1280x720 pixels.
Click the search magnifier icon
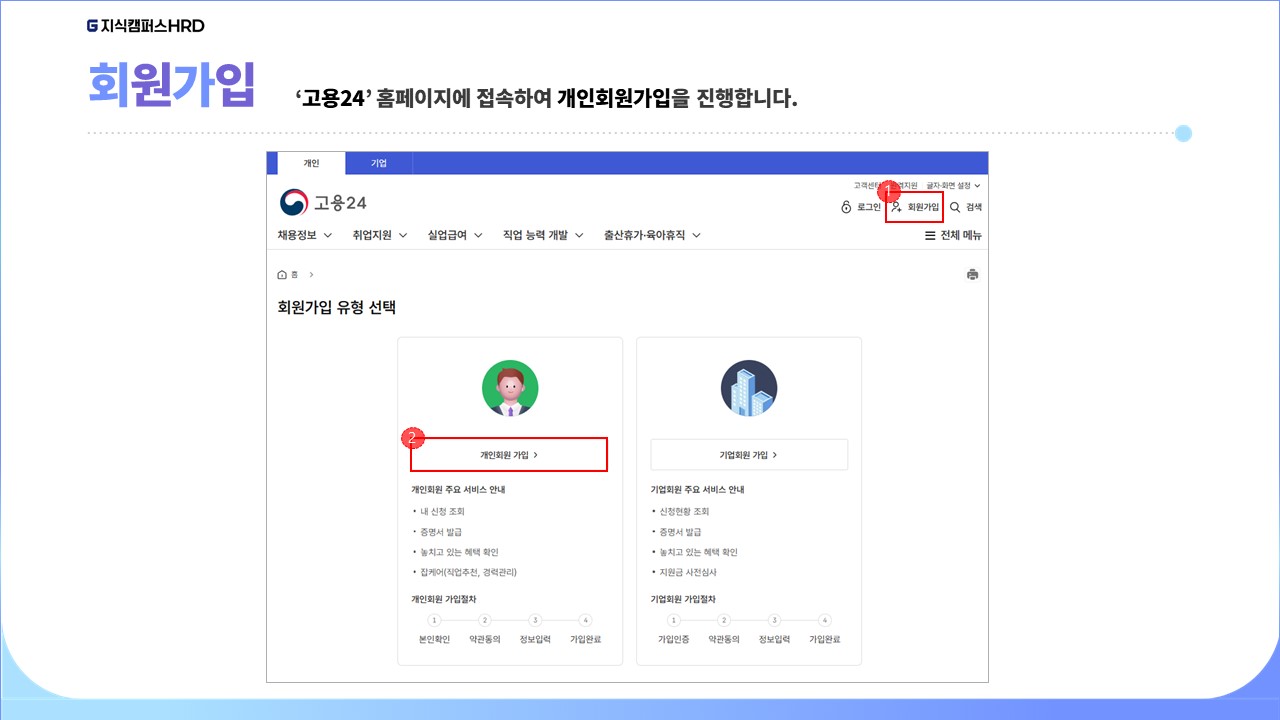[955, 207]
